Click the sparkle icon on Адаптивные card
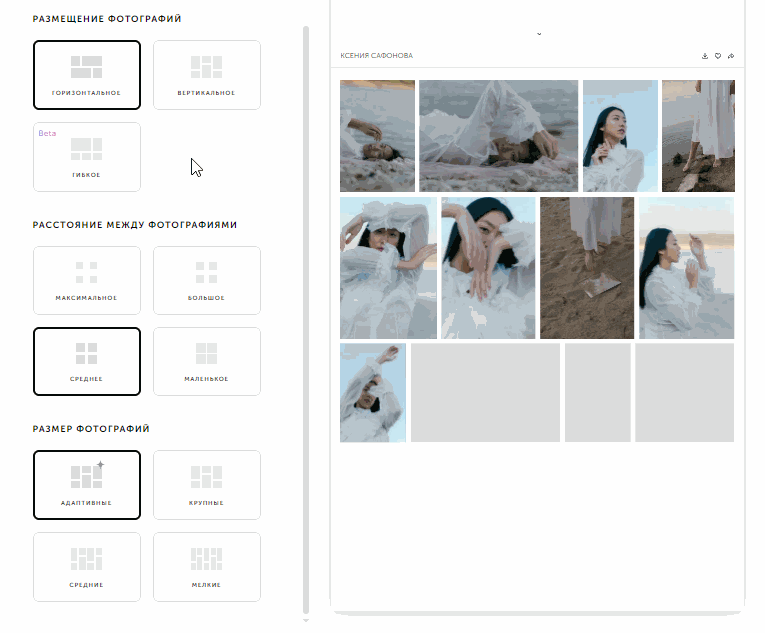Image resolution: width=765 pixels, height=633 pixels. point(100,464)
